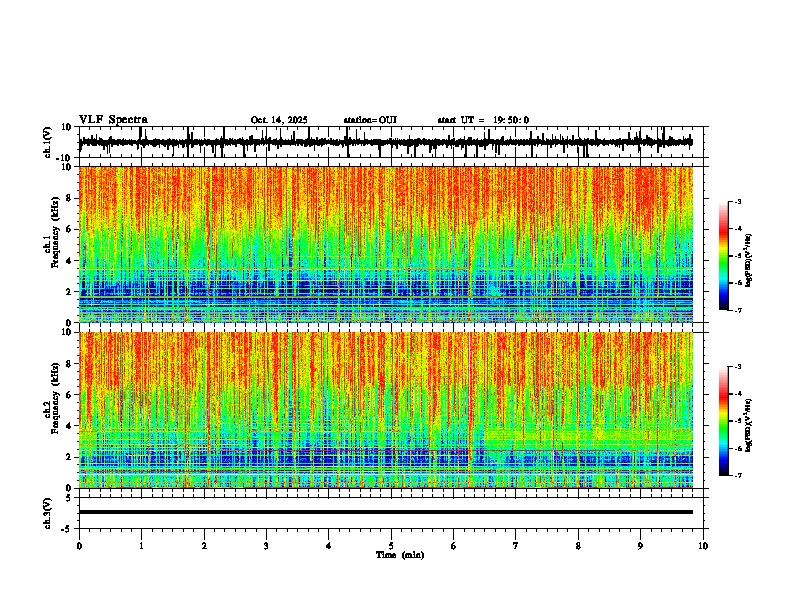Image resolution: width=792 pixels, height=612 pixels.
Task: Click the "-3" tick on ch.2 colorbar
Action: [738, 367]
